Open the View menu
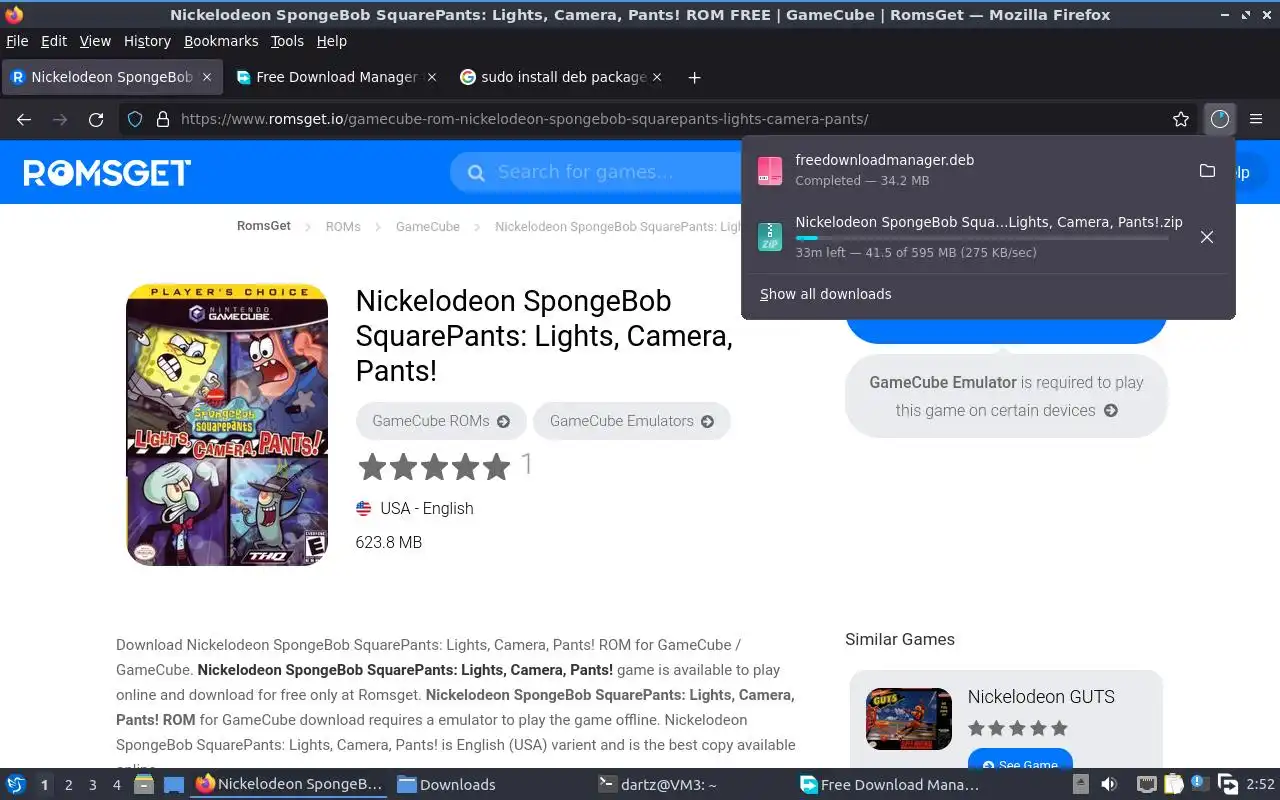Image resolution: width=1280 pixels, height=800 pixels. click(95, 41)
